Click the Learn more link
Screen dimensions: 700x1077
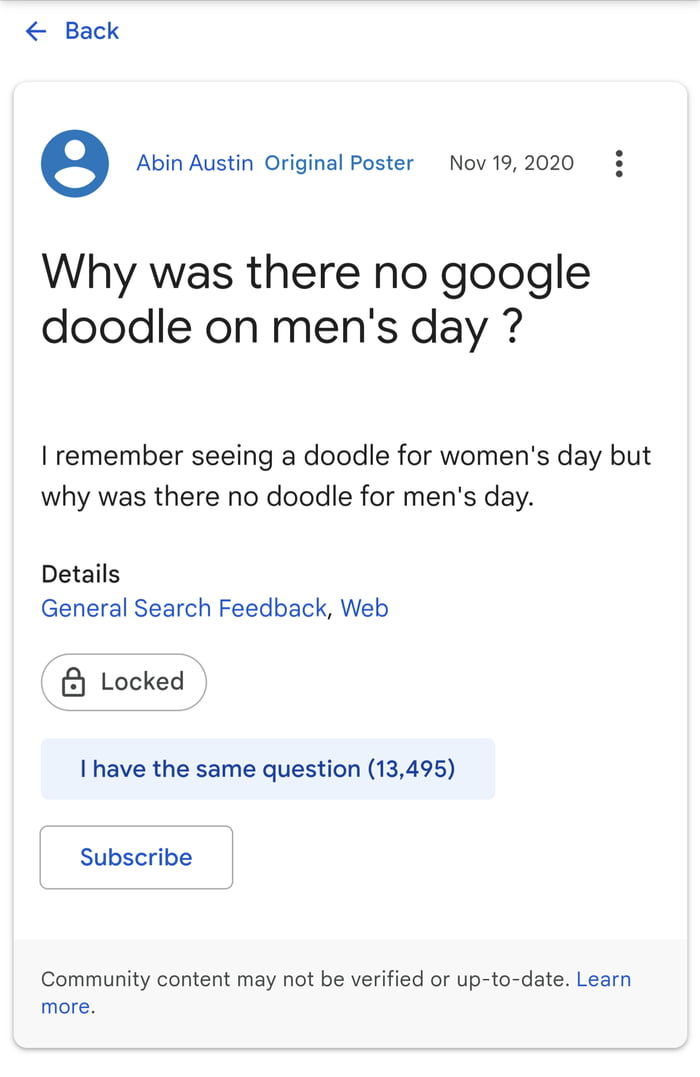coord(604,979)
